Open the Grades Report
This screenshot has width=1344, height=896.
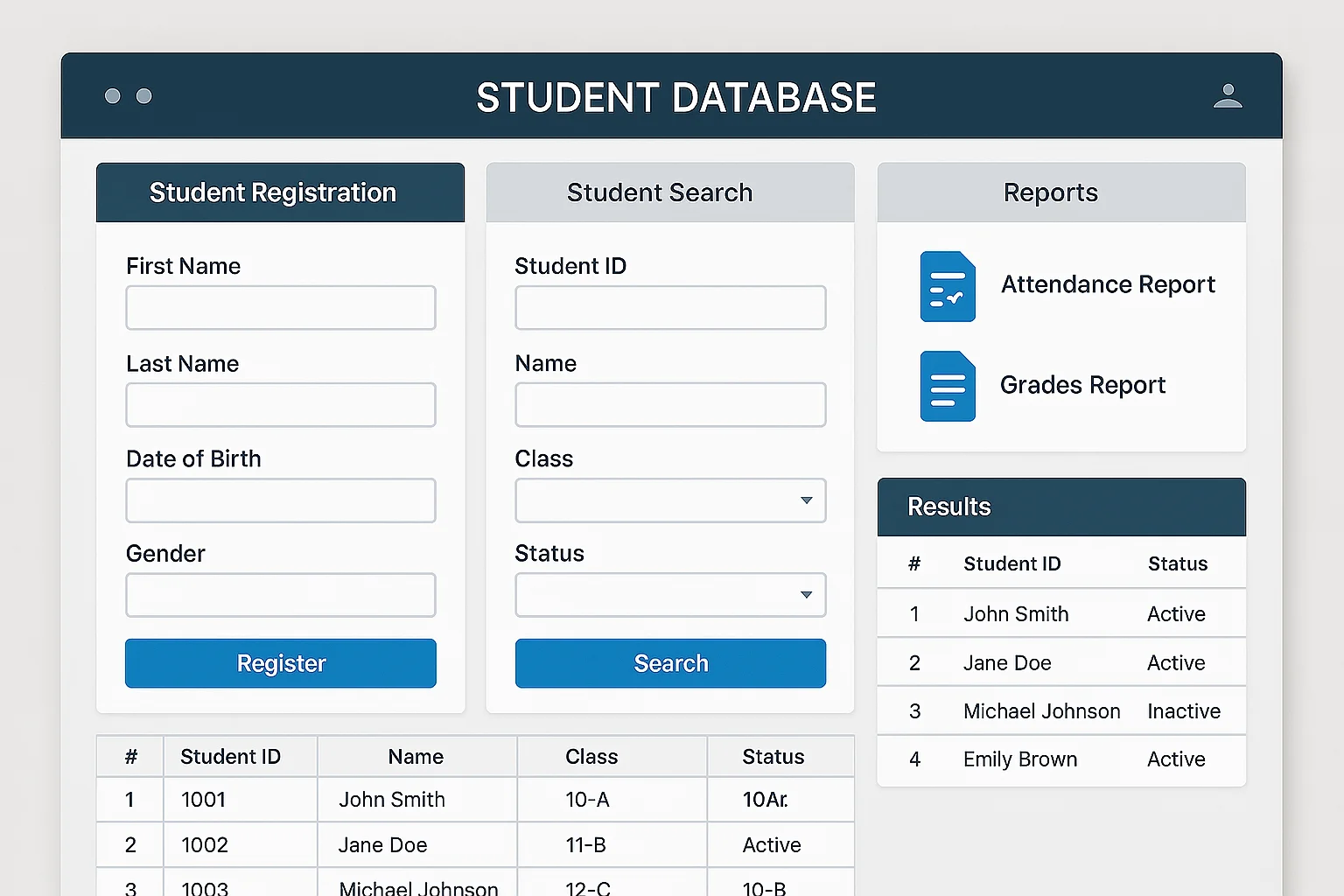point(1082,385)
